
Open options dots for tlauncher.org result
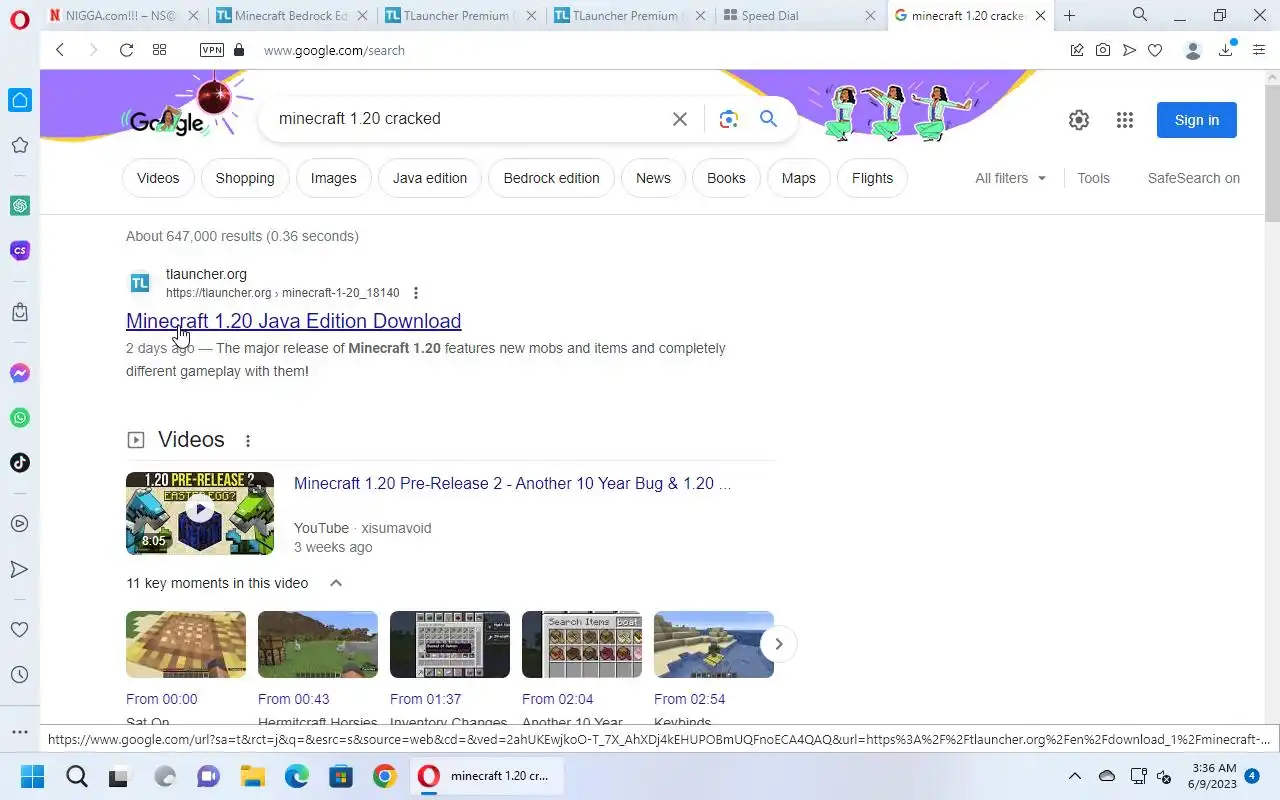coord(416,293)
